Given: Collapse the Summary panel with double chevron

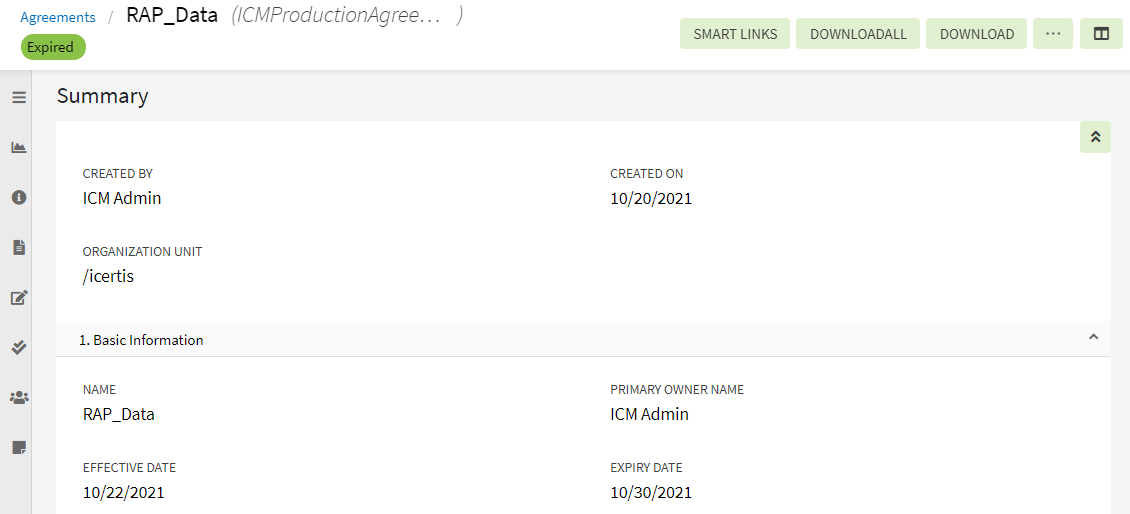Looking at the screenshot, I should [x=1095, y=137].
